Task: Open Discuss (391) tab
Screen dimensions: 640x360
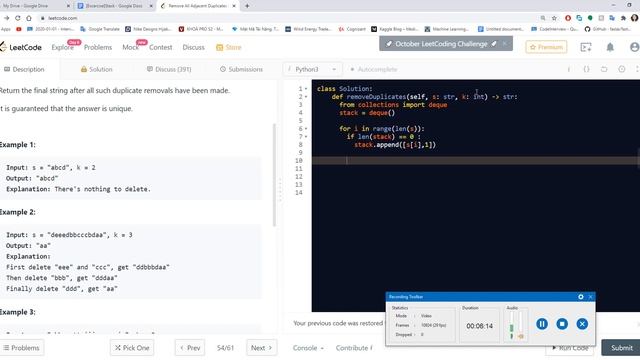Action: (x=169, y=69)
